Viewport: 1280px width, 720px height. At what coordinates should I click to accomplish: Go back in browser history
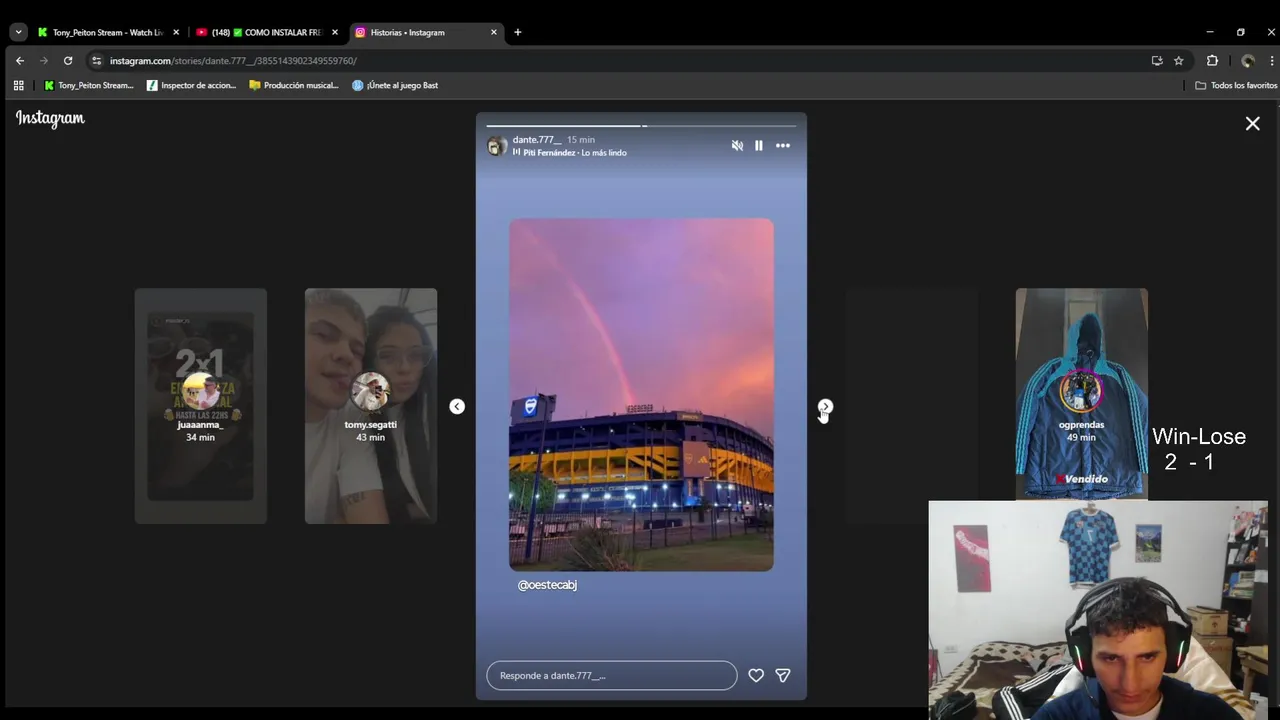pyautogui.click(x=20, y=61)
